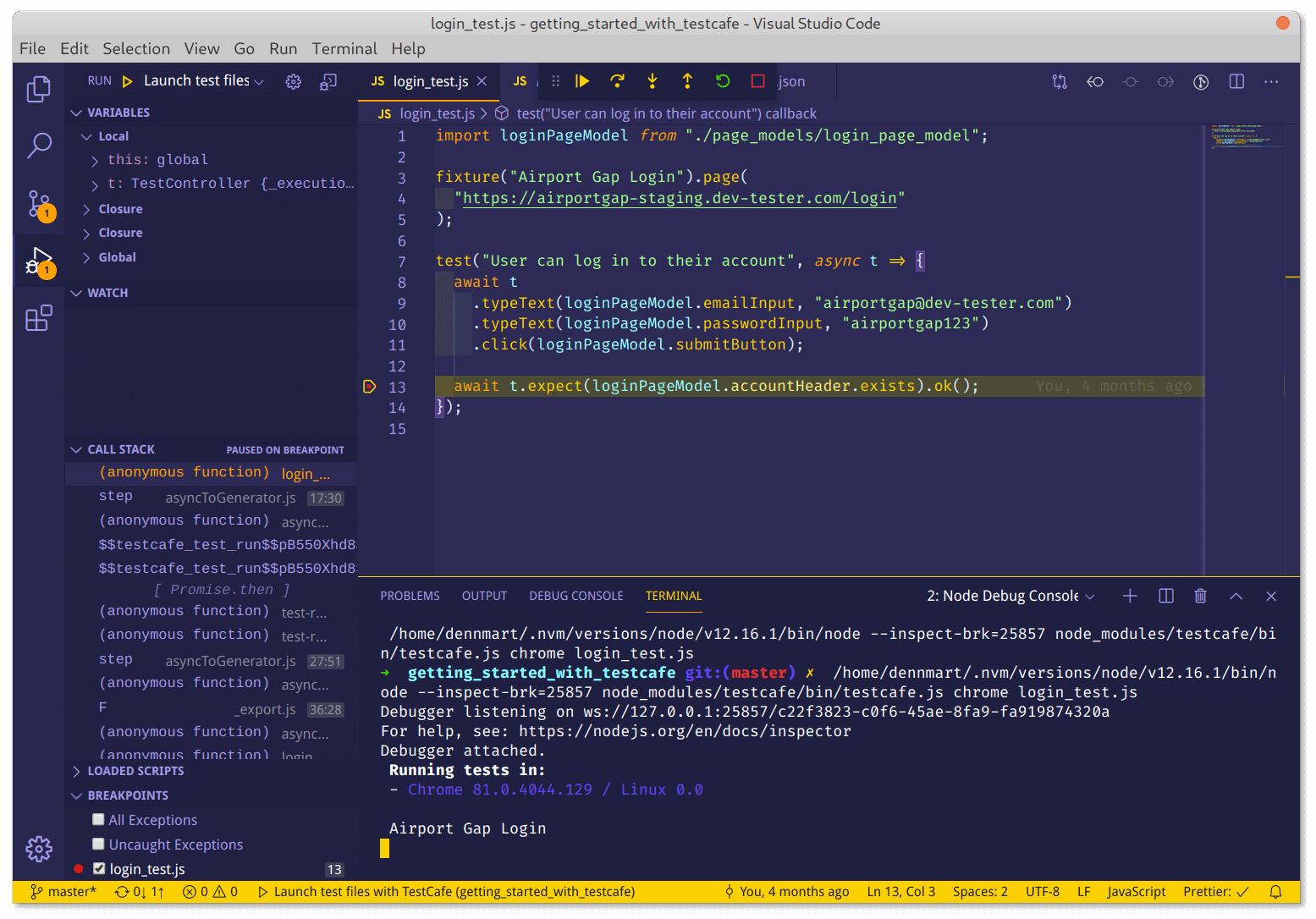Click the editor minimap preview
1316x919 pixels.
tap(1246, 136)
